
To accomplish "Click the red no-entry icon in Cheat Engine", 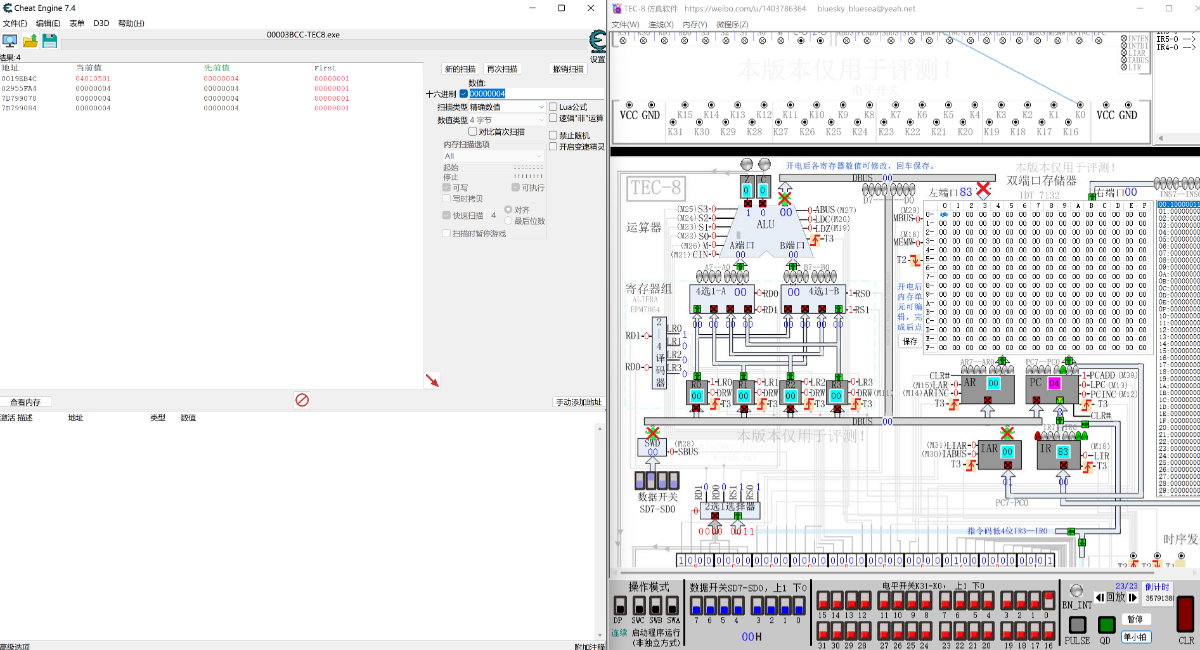I will point(301,400).
